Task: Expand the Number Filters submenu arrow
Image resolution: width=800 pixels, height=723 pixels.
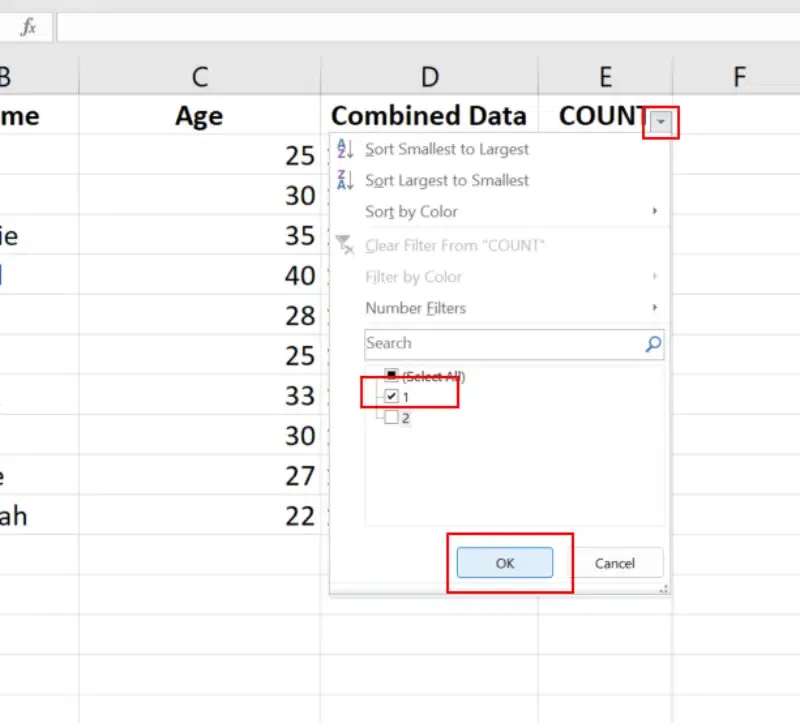Action: [655, 308]
